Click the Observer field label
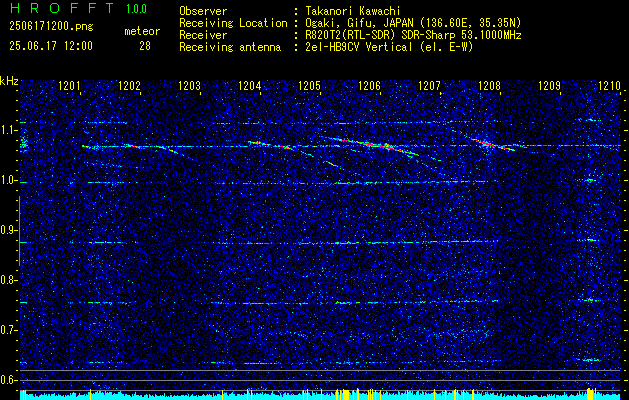629x400 pixels. coord(203,11)
